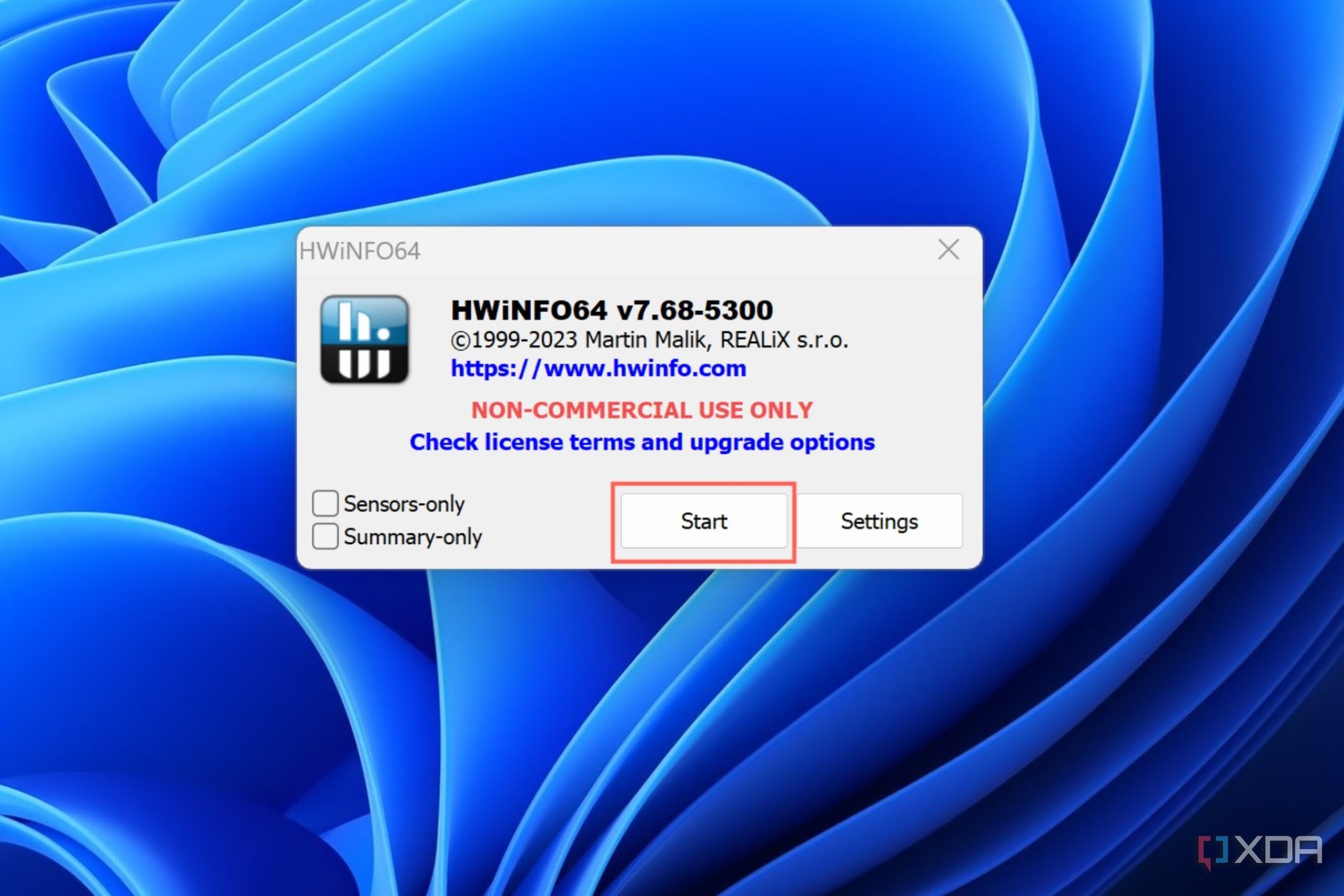Click the version text HWiNFO64 v7.68-5300

click(610, 310)
